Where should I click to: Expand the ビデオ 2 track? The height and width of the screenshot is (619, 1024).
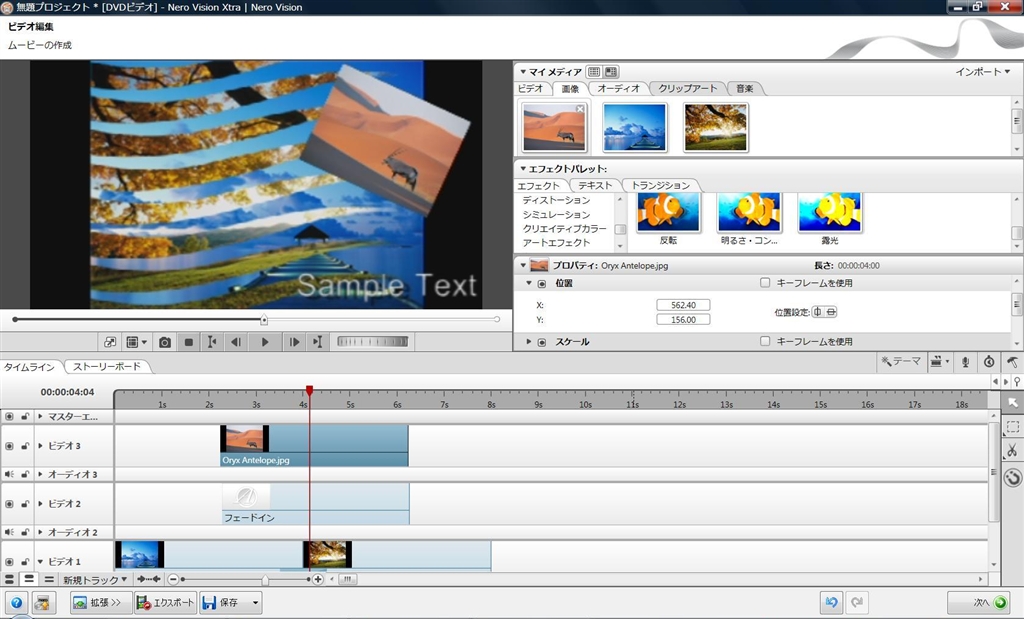click(41, 504)
